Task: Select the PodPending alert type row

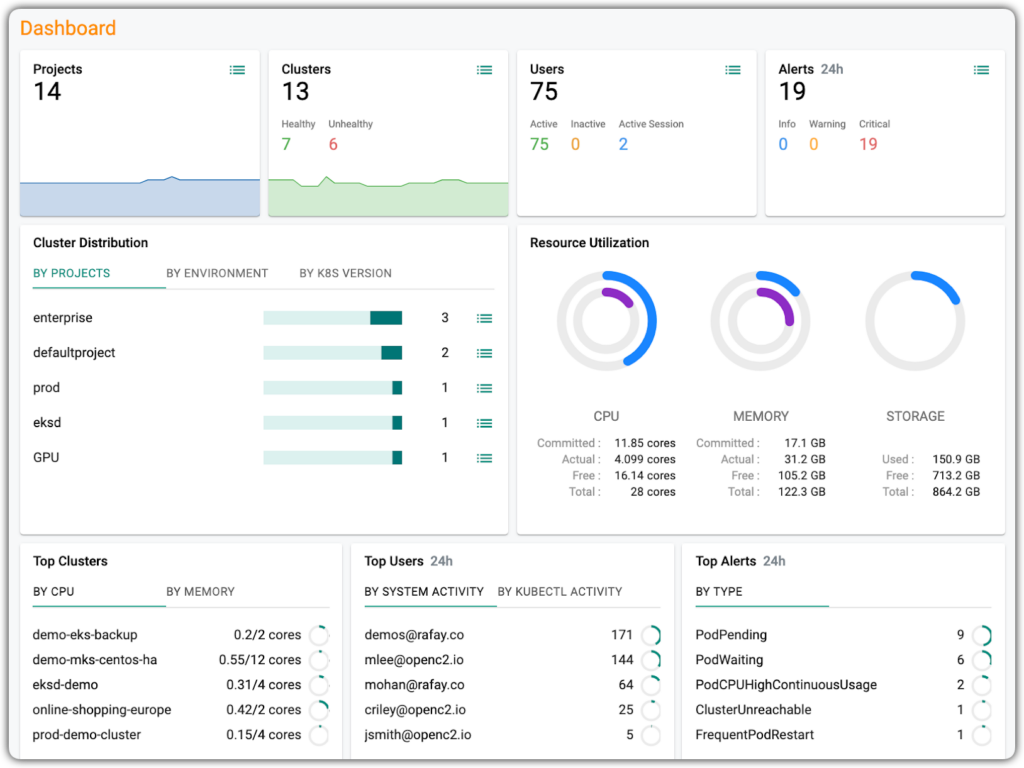Action: tap(731, 635)
